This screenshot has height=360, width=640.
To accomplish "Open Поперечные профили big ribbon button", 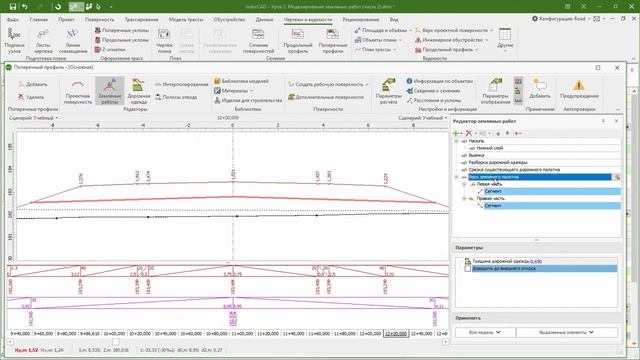I will click(332, 41).
